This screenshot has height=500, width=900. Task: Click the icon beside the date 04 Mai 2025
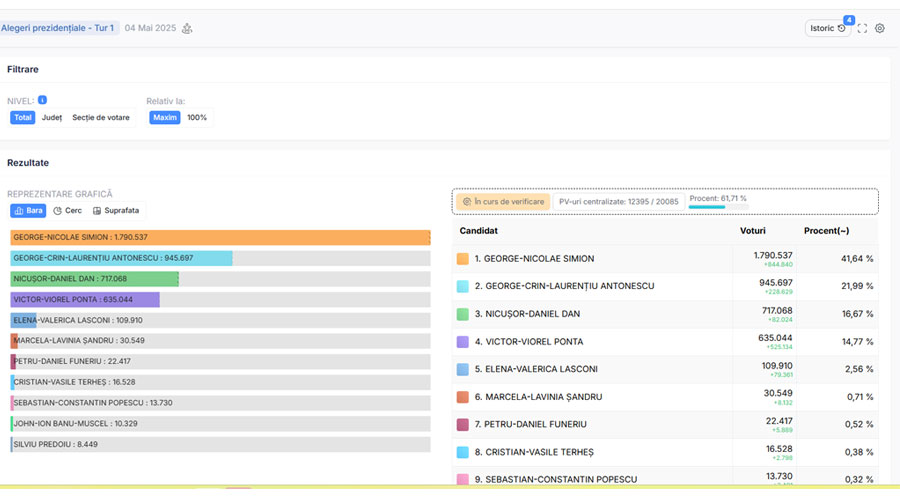tap(187, 28)
